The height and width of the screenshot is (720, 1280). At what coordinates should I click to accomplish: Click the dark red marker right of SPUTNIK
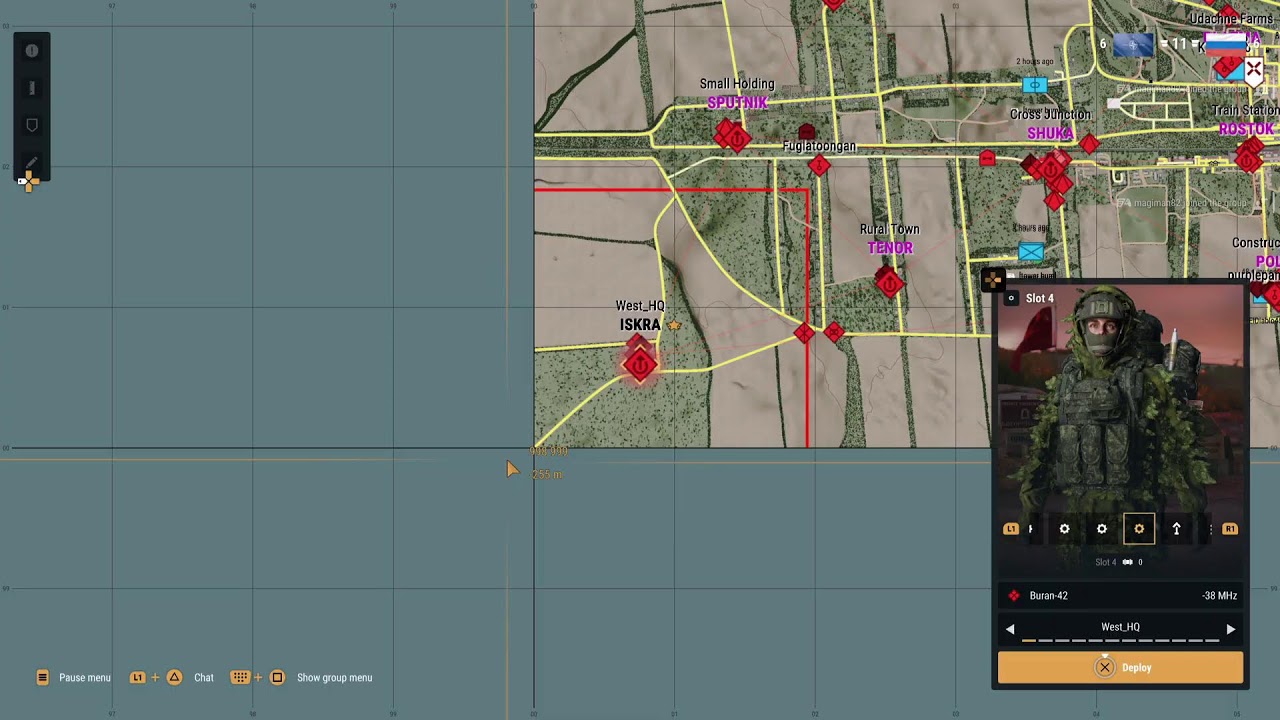[807, 132]
